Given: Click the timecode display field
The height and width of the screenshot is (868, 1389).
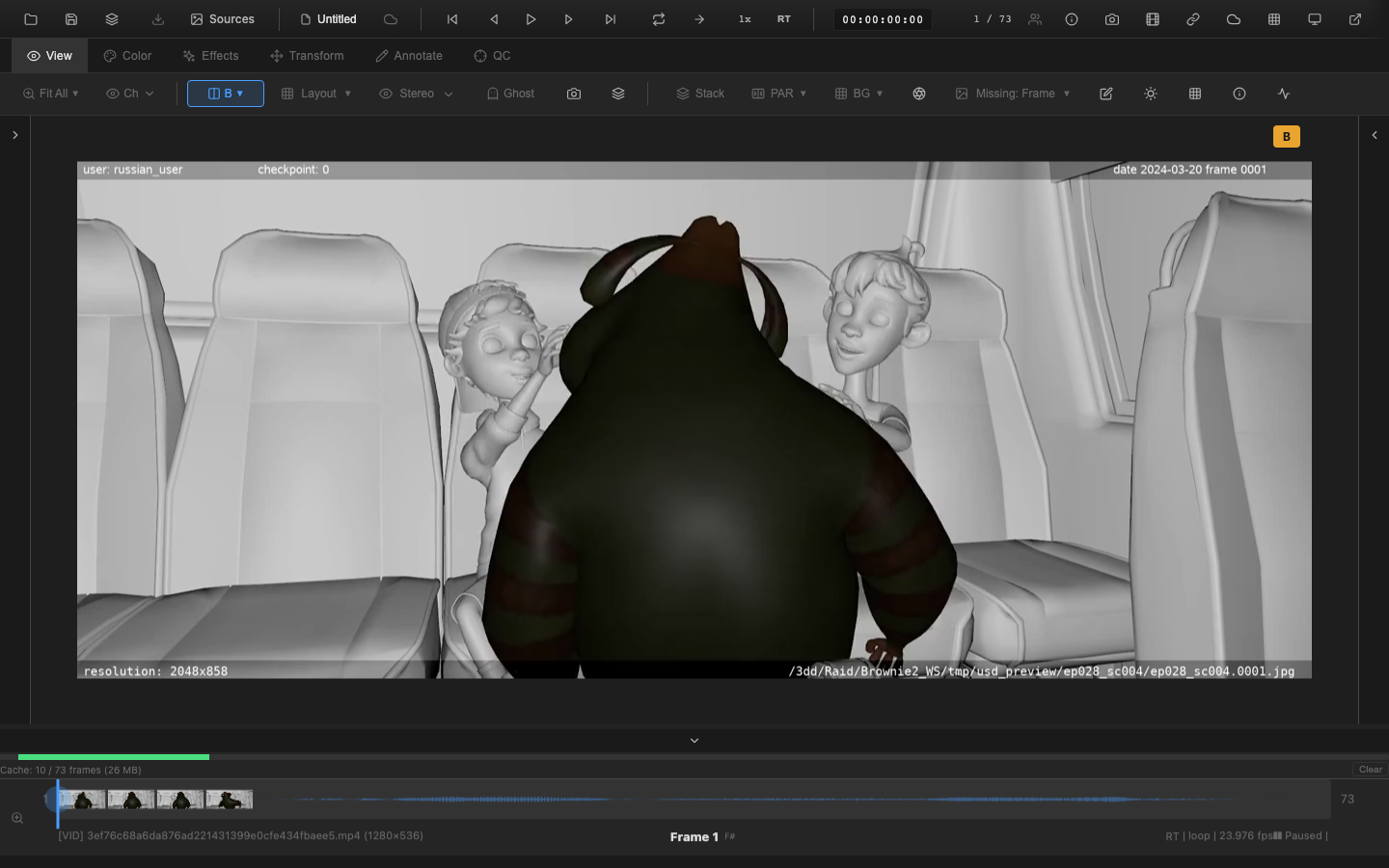Looking at the screenshot, I should (x=883, y=19).
